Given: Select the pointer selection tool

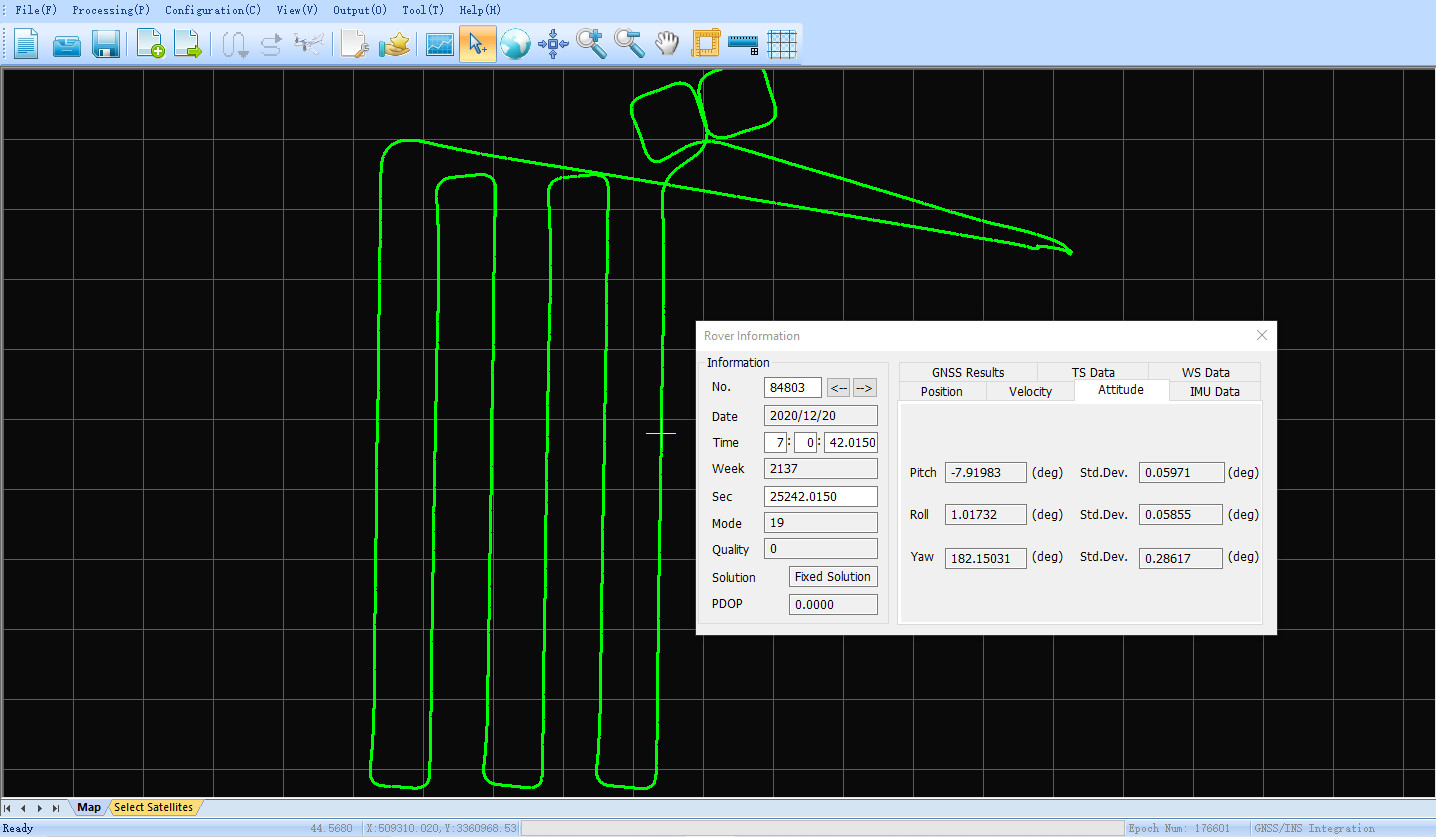Looking at the screenshot, I should click(478, 44).
